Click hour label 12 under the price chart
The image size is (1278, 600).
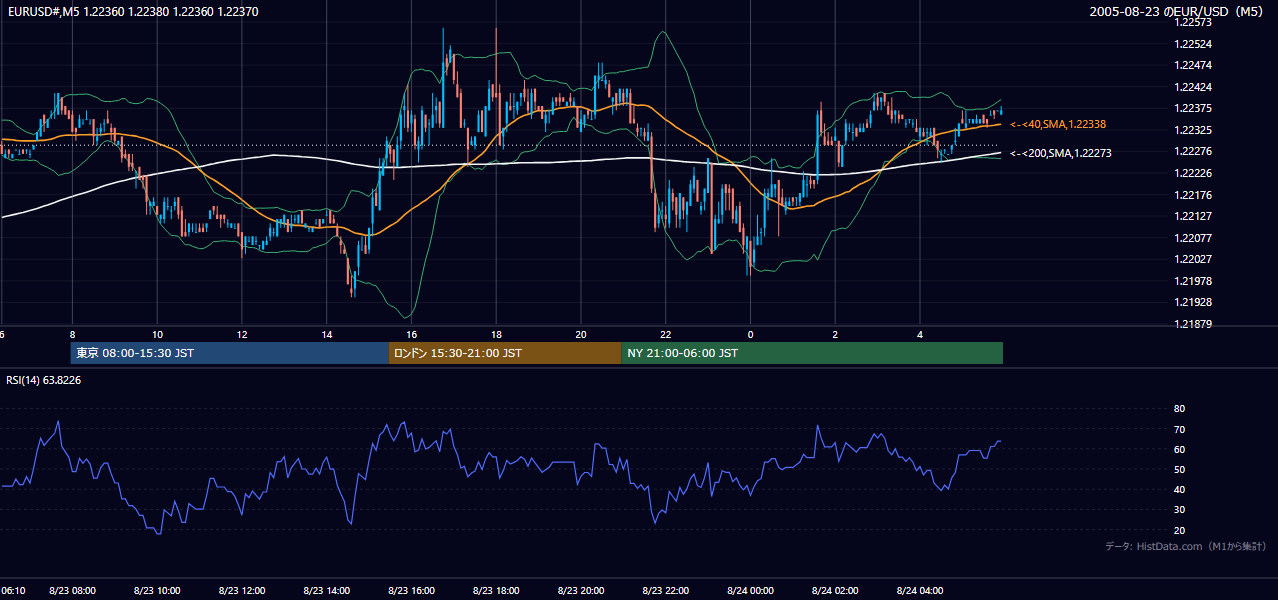(242, 333)
